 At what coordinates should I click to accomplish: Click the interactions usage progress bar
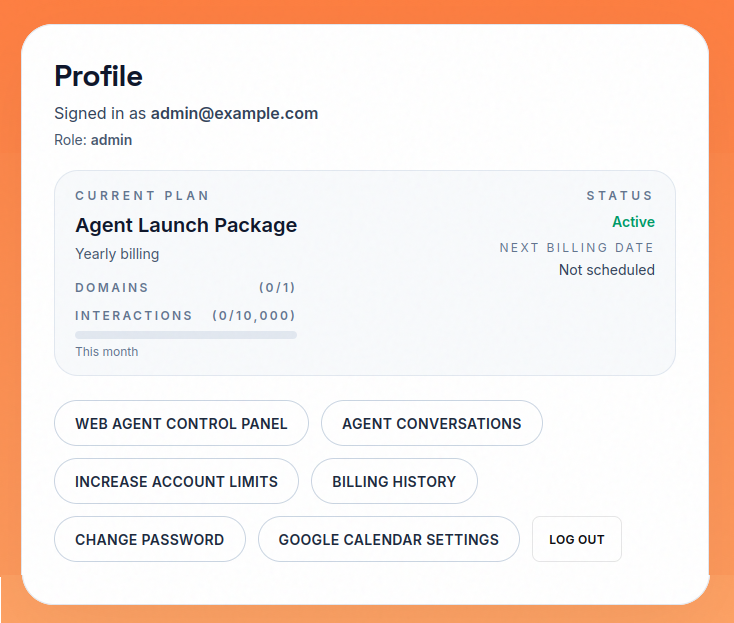[186, 335]
